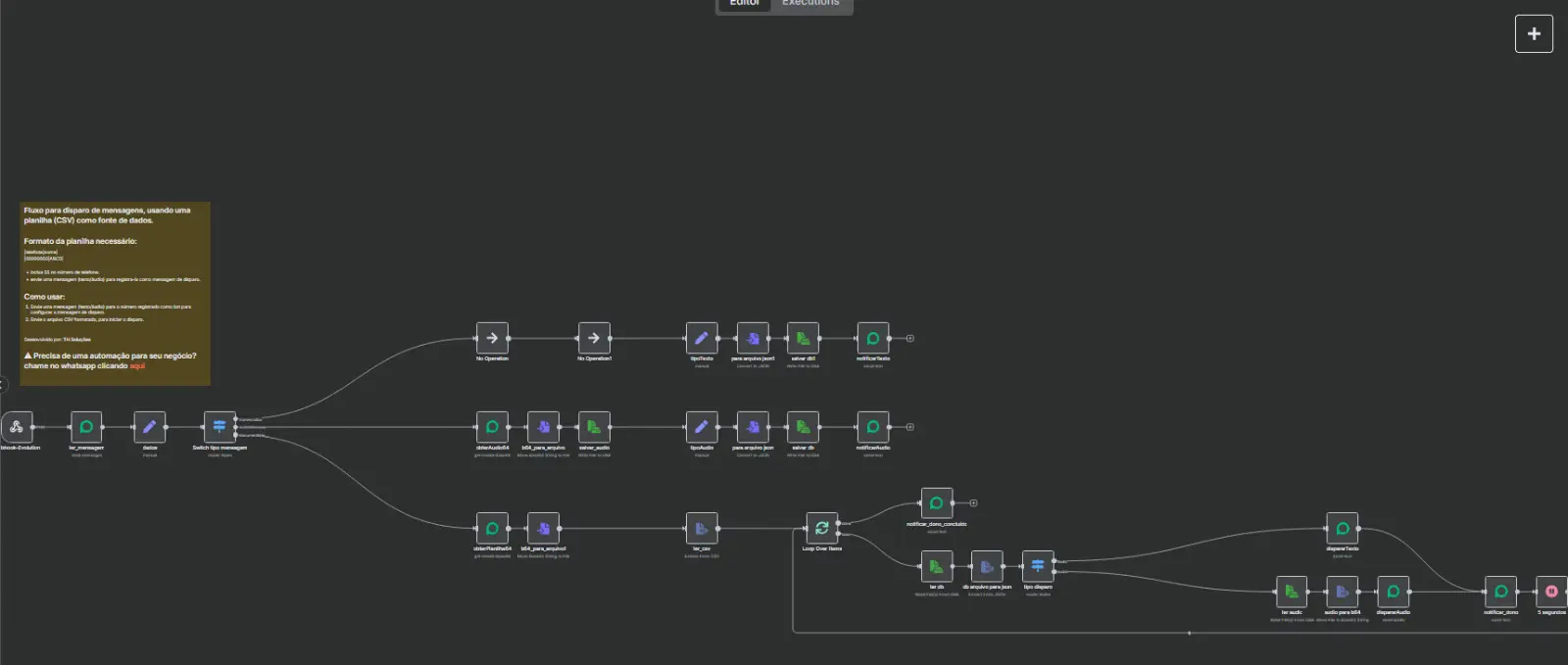The height and width of the screenshot is (665, 1568).
Task: Select the para arquivo json1 node
Action: coord(753,338)
